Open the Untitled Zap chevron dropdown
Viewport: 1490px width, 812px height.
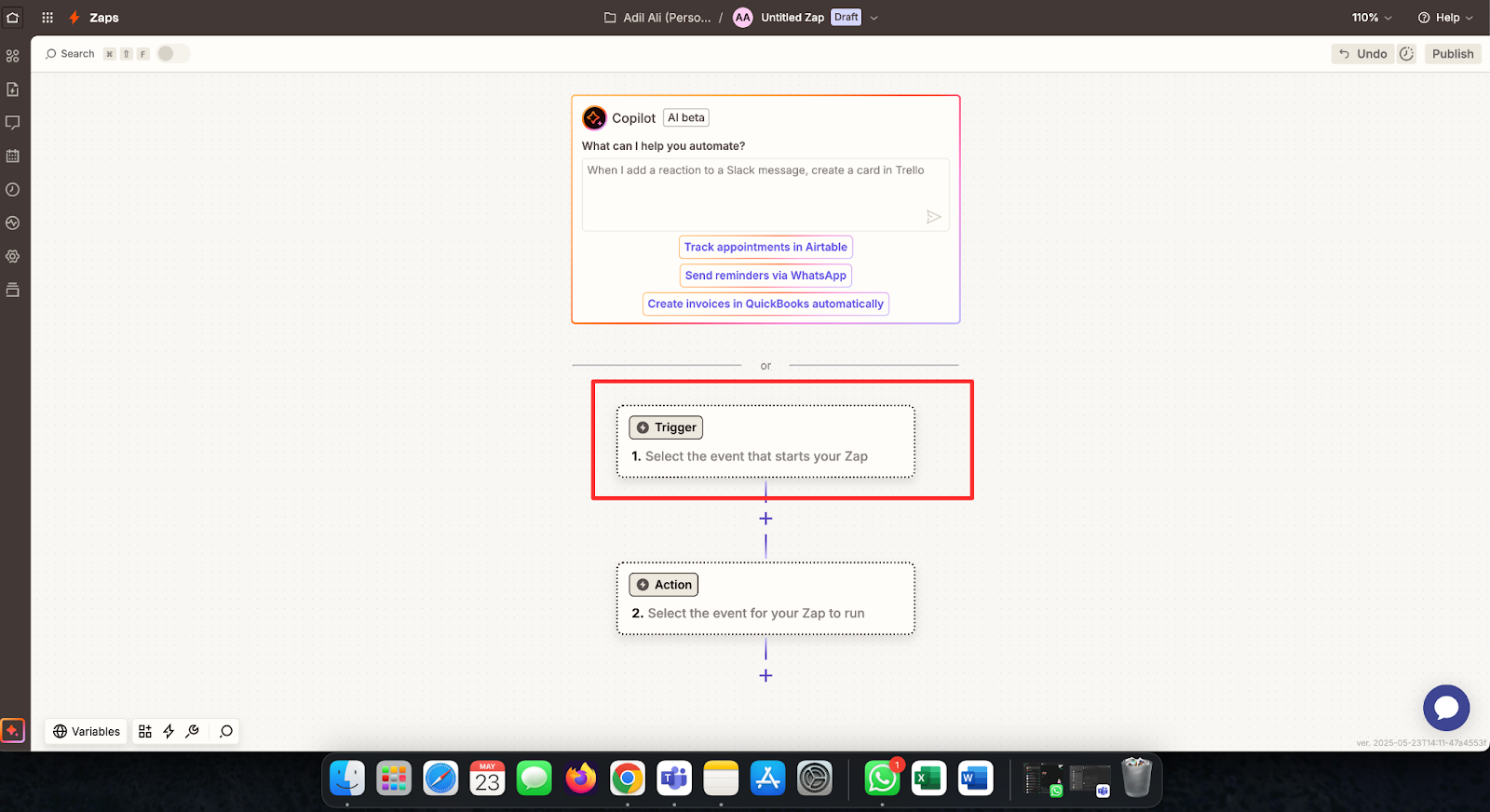coord(874,18)
